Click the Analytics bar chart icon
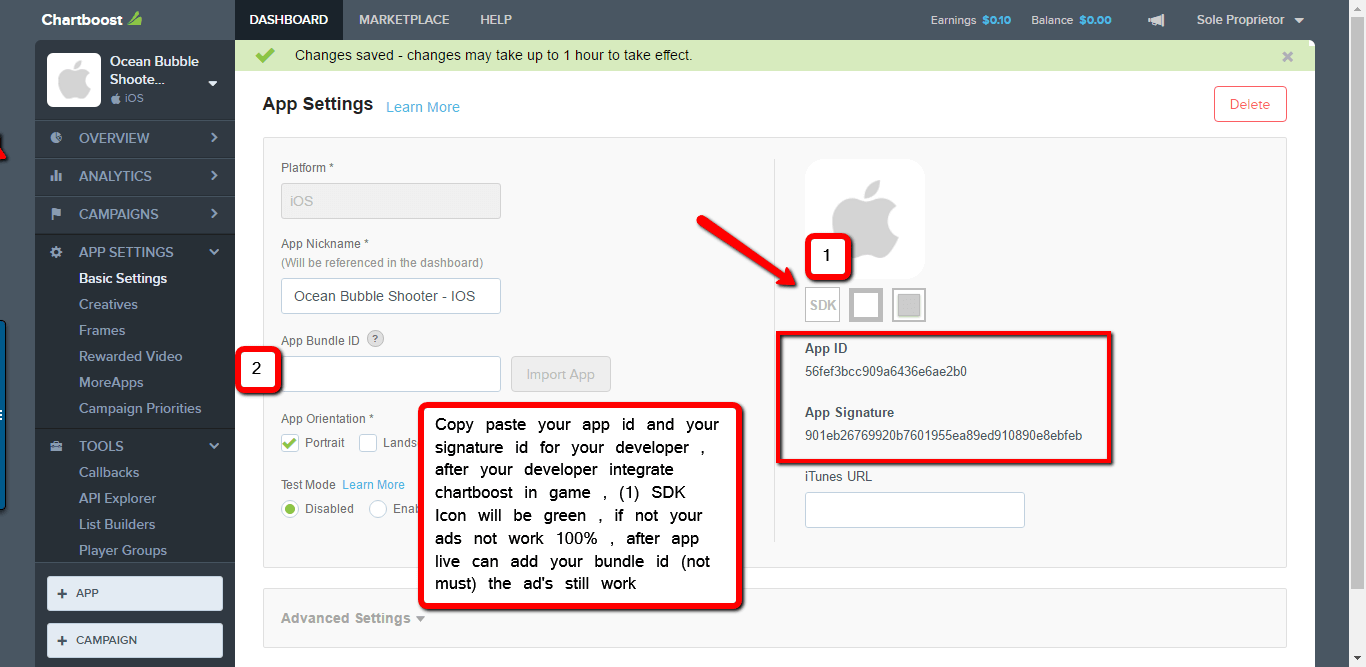The width and height of the screenshot is (1366, 667). 57,176
